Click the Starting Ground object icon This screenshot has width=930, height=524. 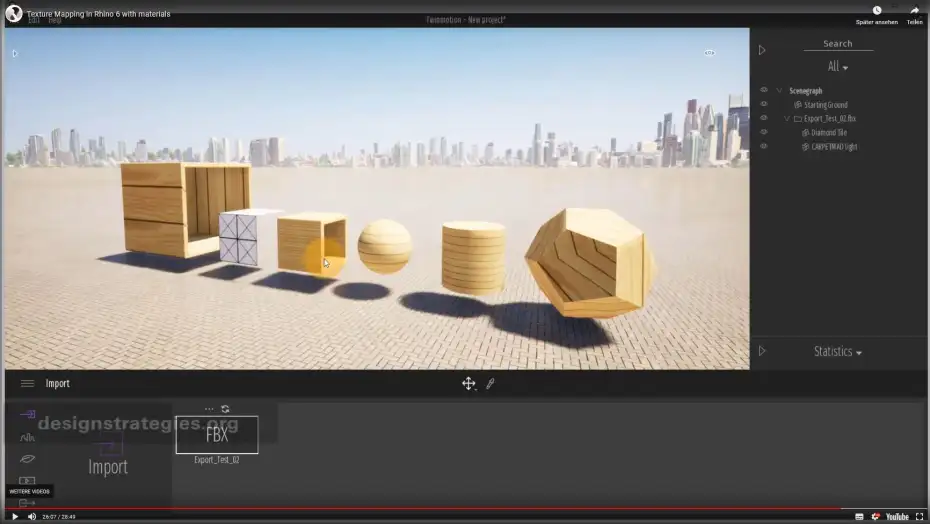798,105
